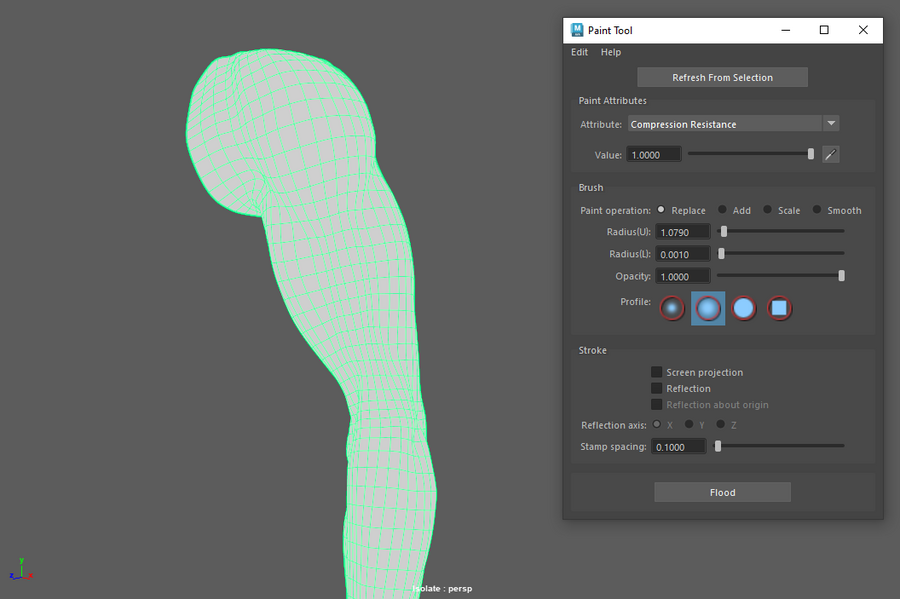Select the Scale paint operation

[768, 210]
